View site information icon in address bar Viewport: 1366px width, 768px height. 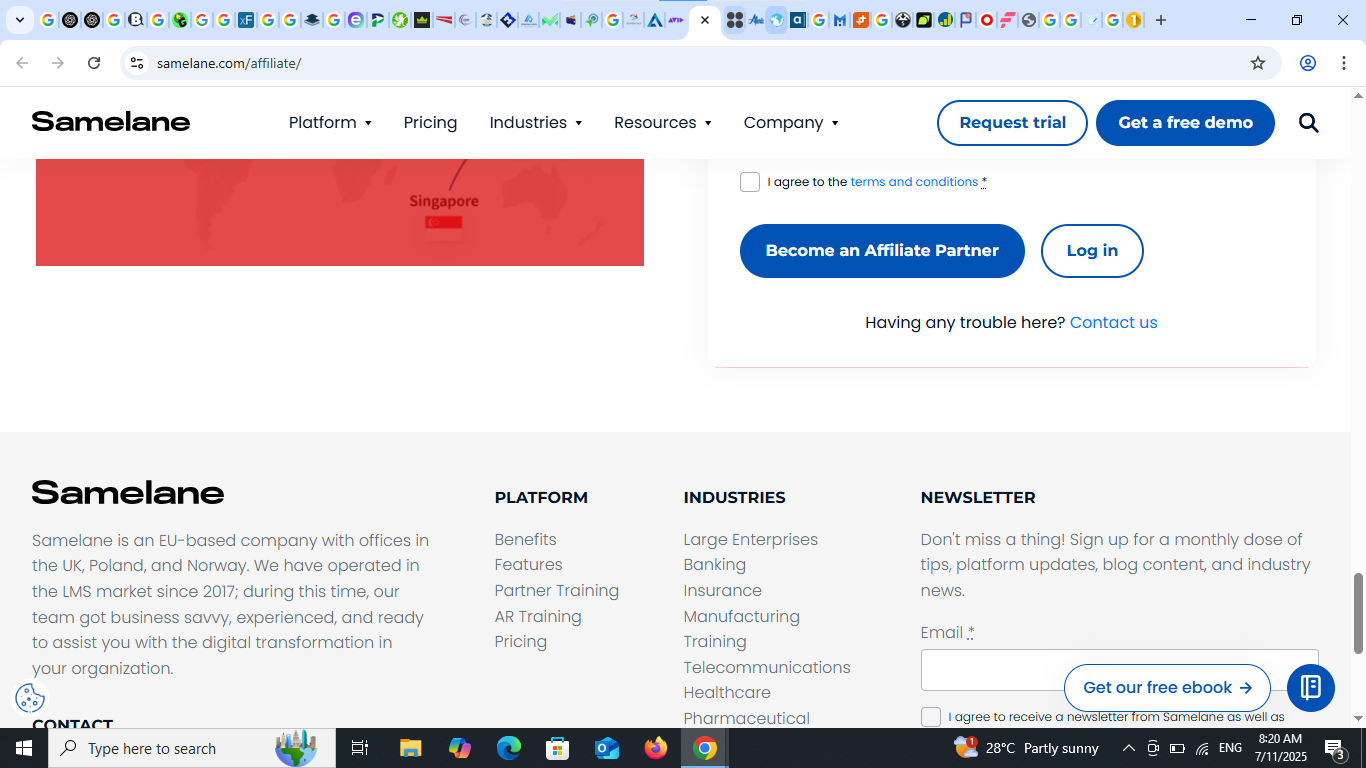coord(137,63)
